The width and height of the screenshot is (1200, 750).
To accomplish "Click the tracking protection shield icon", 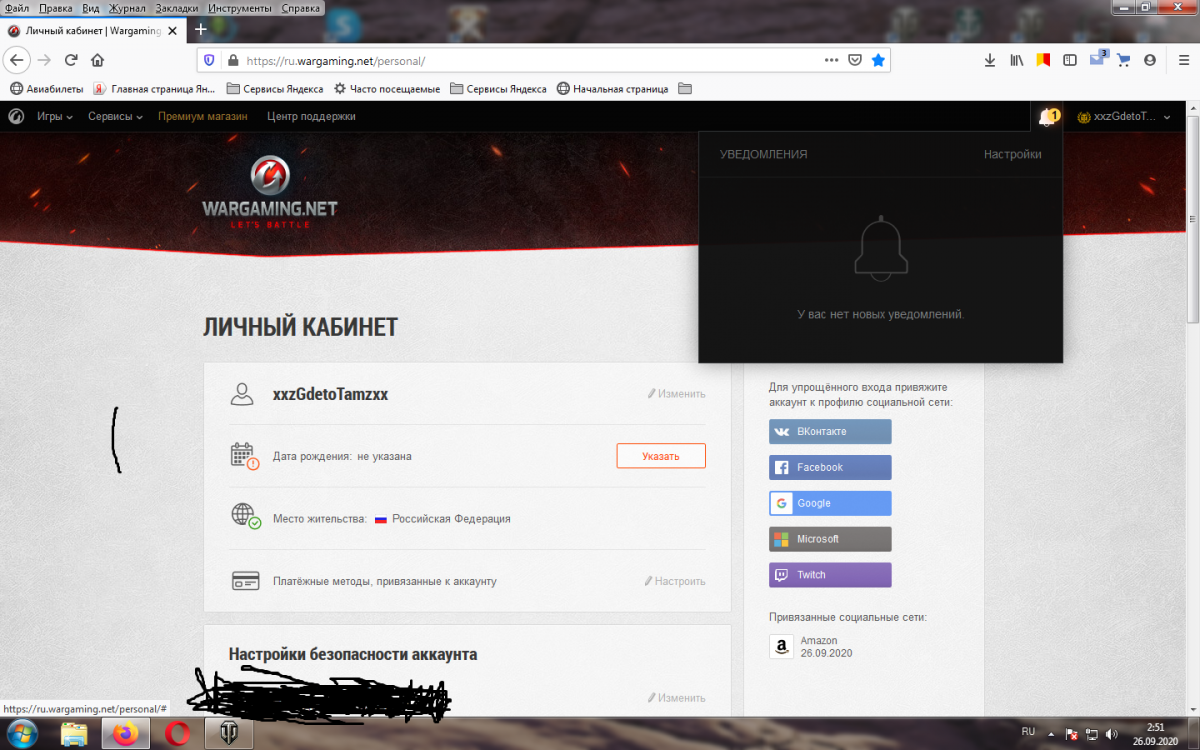I will pos(208,60).
